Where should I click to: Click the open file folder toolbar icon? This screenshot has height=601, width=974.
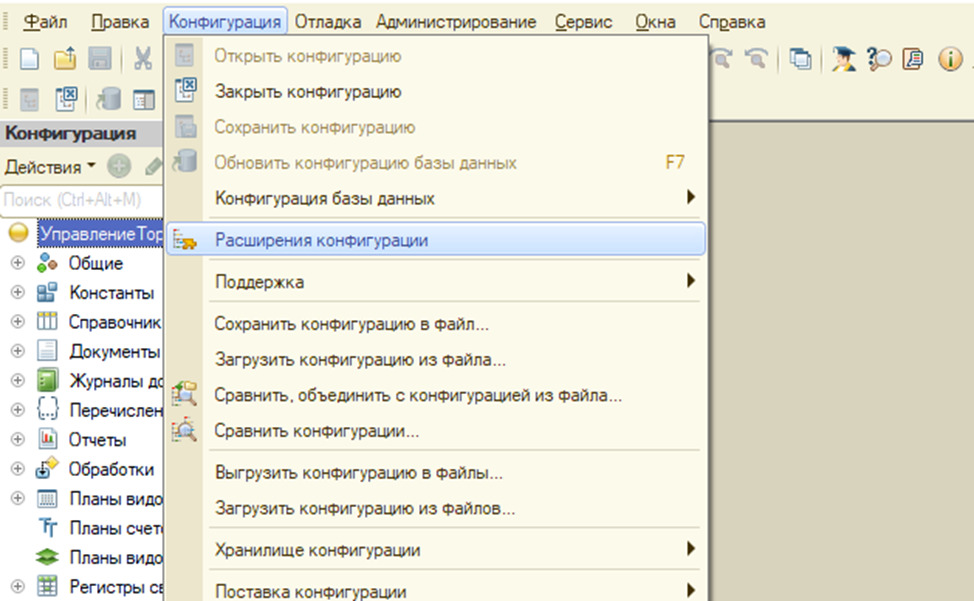[x=65, y=59]
